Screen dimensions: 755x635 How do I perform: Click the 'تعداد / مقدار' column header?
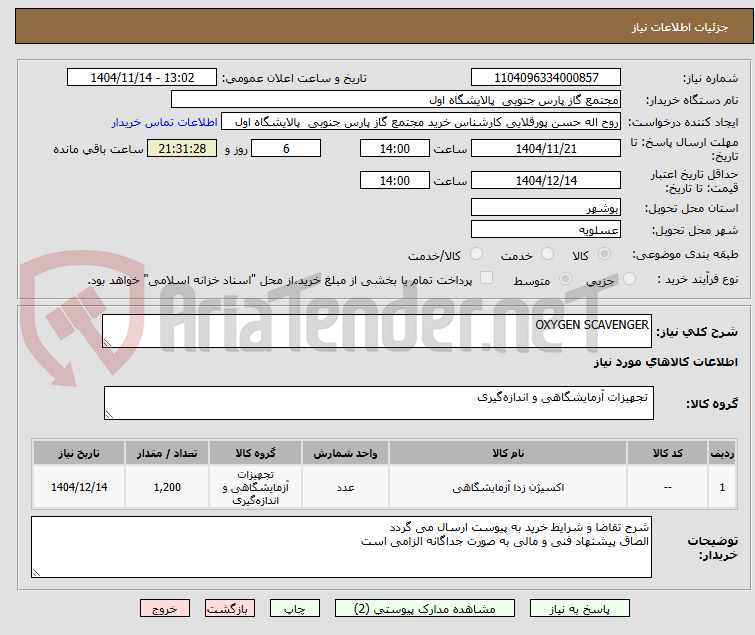coord(167,453)
